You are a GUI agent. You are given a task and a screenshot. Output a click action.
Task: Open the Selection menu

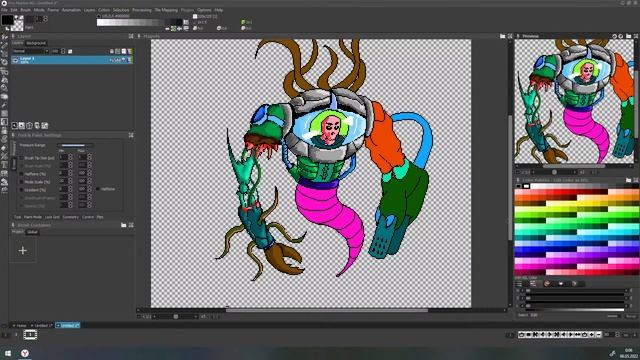[x=121, y=10]
